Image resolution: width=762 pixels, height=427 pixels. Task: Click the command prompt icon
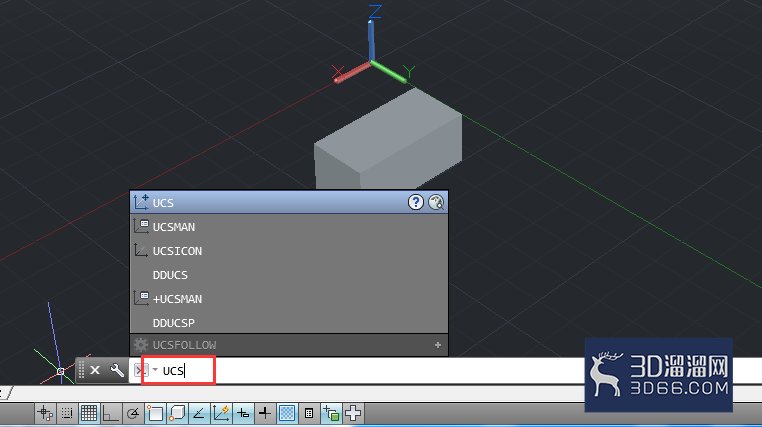coord(140,370)
